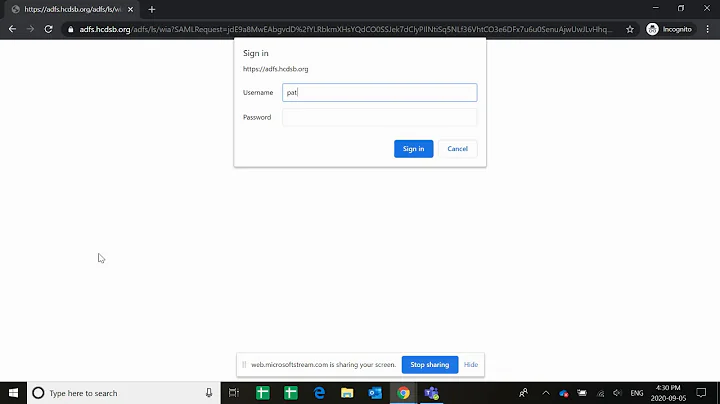The width and height of the screenshot is (720, 404).
Task: Minimize the Chrome window
Action: point(656,8)
